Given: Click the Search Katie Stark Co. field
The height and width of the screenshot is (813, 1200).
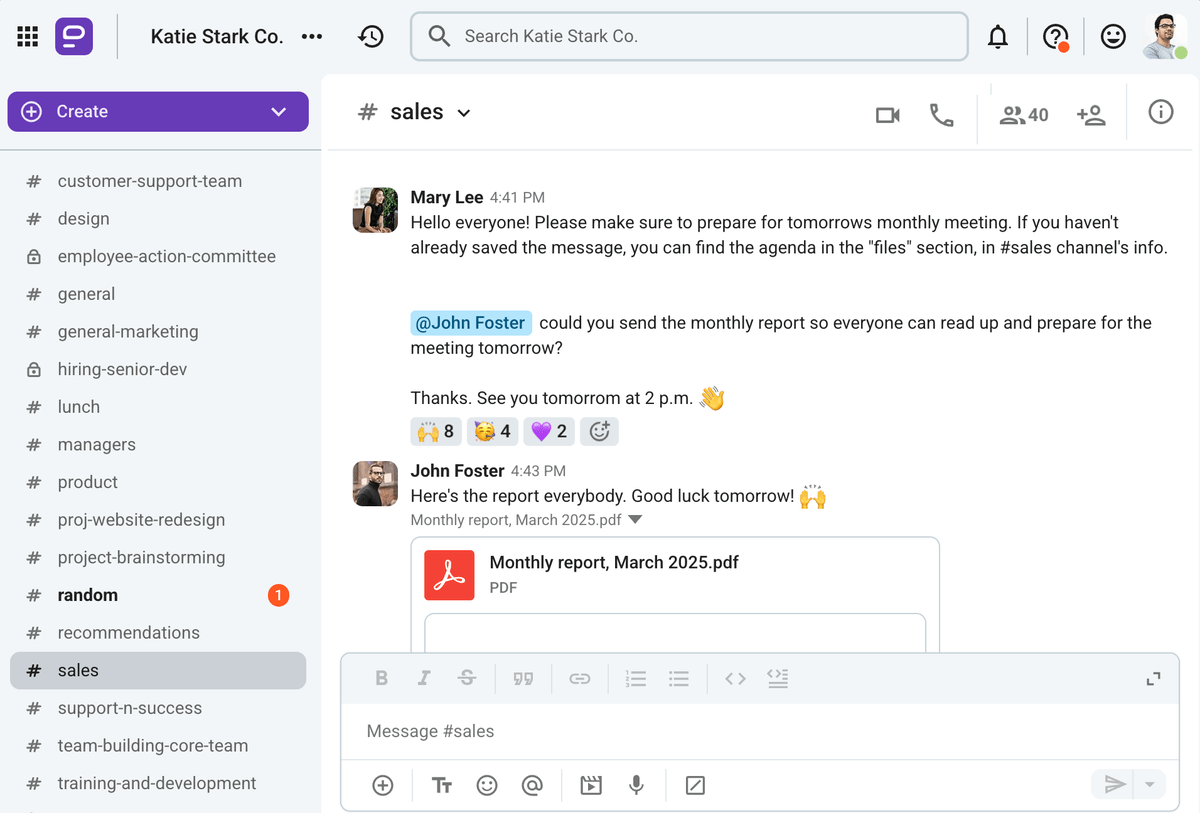Looking at the screenshot, I should (689, 36).
